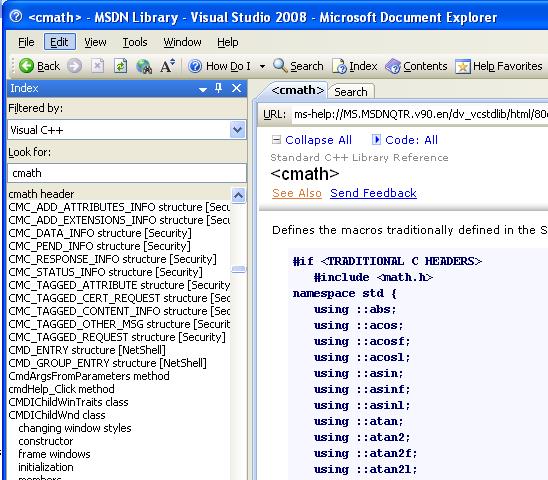The height and width of the screenshot is (480, 548).
Task: Select CMC_TAGGED_OTHER_MSG structure entry
Action: pyautogui.click(x=119, y=324)
